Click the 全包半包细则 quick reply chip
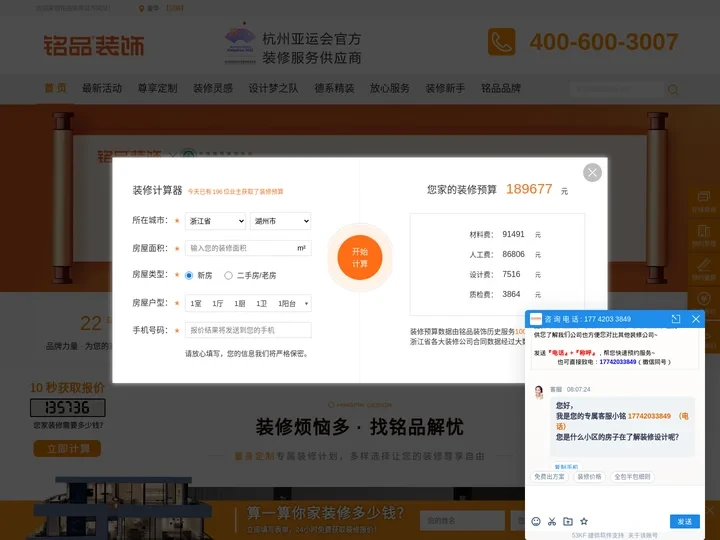Viewport: 720px width, 540px height. [632, 477]
